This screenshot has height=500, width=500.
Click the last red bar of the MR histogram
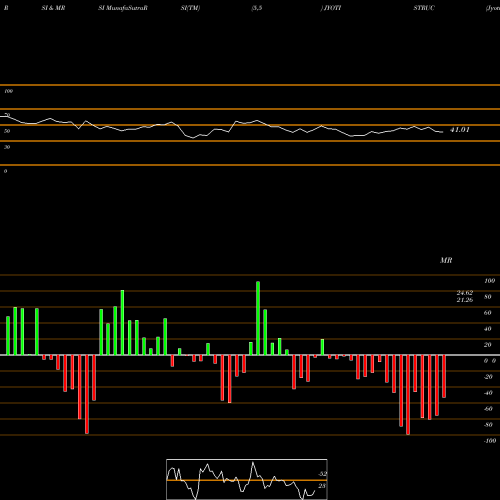pos(444,376)
